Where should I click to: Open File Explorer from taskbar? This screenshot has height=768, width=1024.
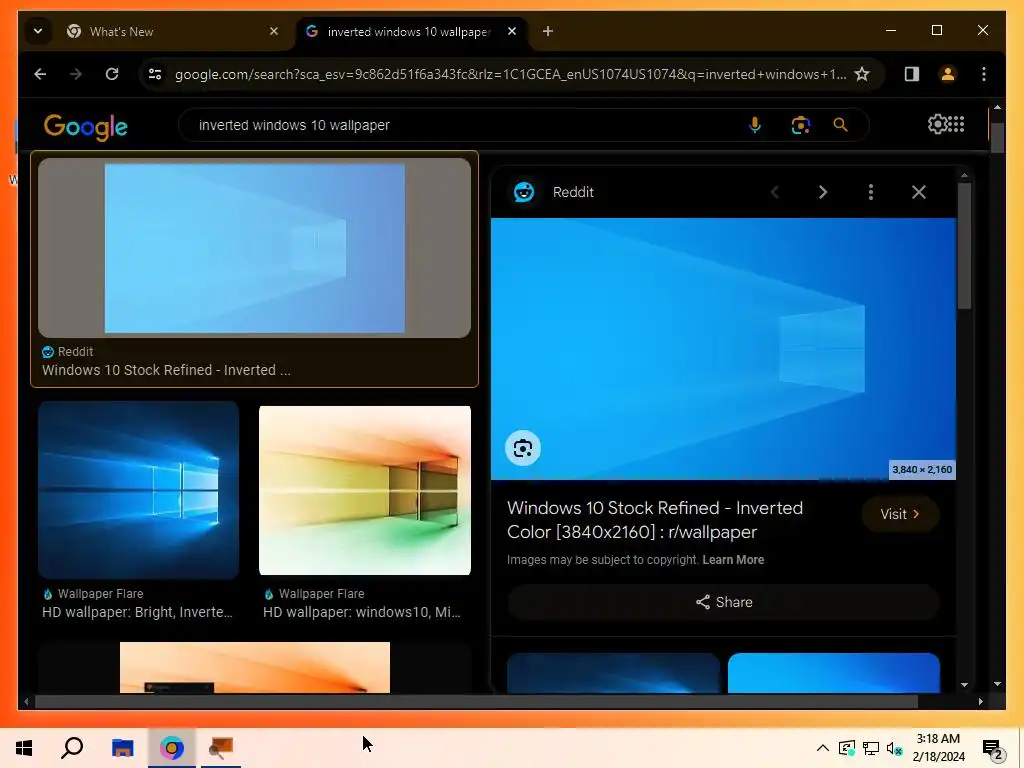point(122,748)
